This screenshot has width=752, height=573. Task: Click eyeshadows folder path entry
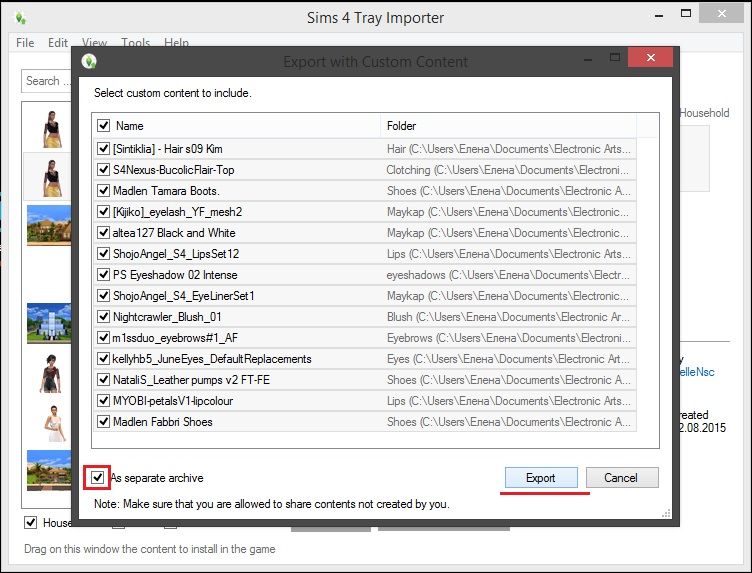click(508, 275)
